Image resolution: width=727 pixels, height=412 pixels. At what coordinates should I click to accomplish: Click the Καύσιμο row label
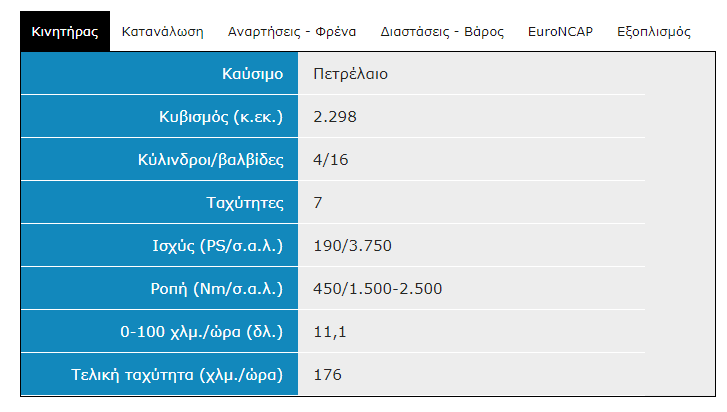click(x=252, y=74)
